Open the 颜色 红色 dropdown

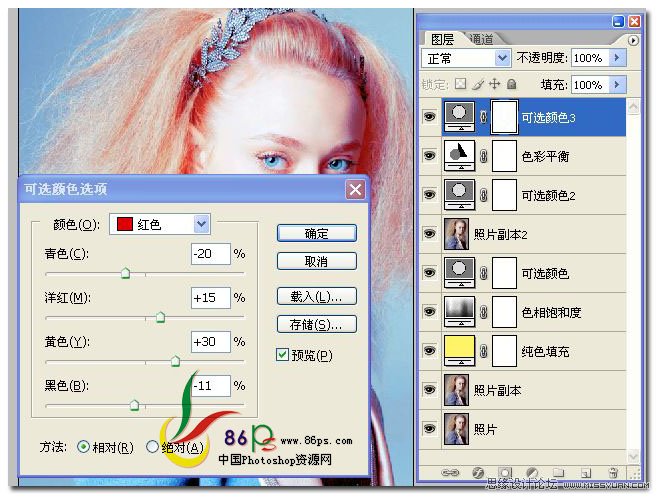[160, 224]
